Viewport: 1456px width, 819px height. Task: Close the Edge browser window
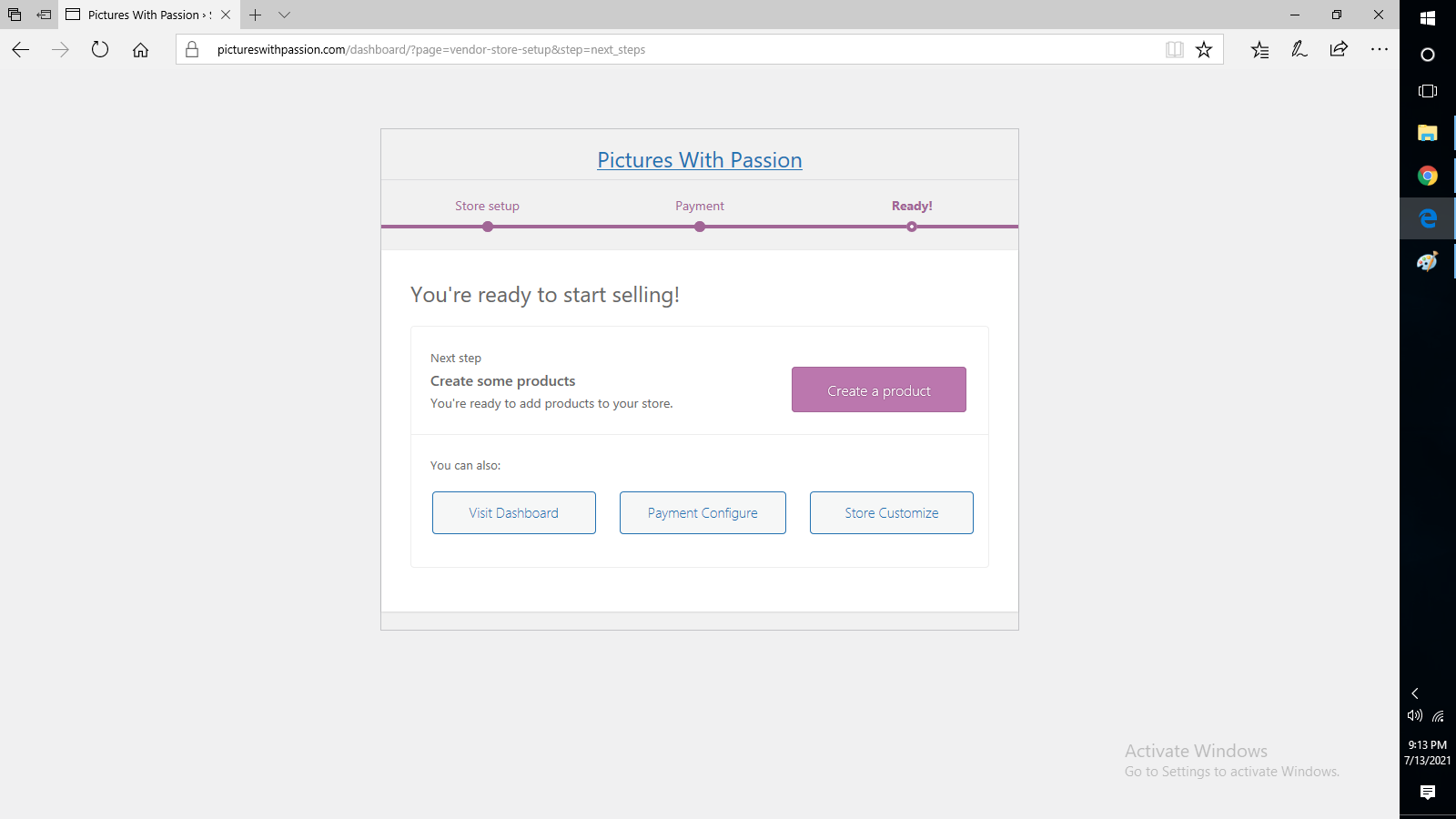(x=1379, y=15)
